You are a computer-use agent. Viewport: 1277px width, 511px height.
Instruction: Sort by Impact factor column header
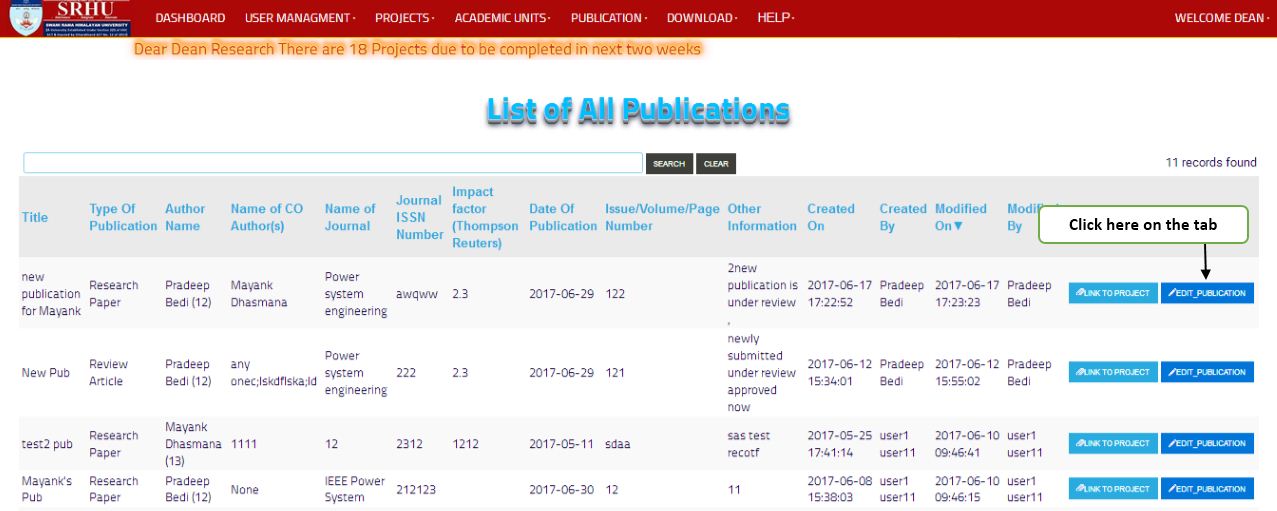[485, 217]
